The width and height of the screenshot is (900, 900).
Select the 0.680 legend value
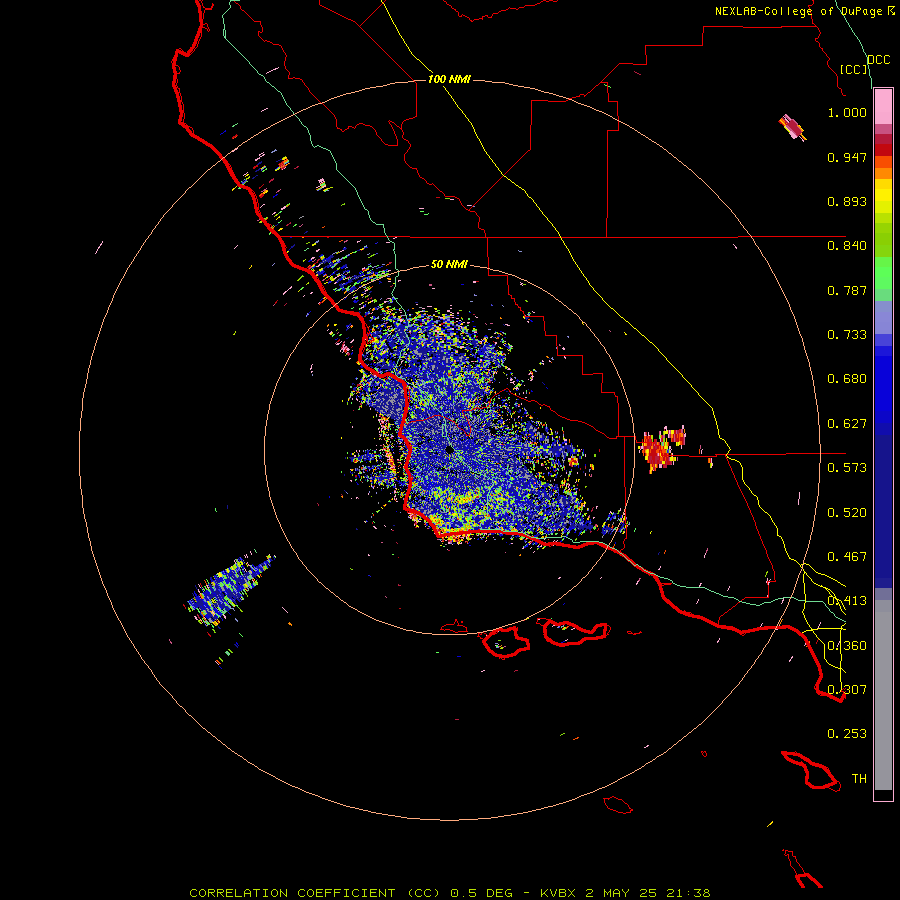tap(847, 379)
